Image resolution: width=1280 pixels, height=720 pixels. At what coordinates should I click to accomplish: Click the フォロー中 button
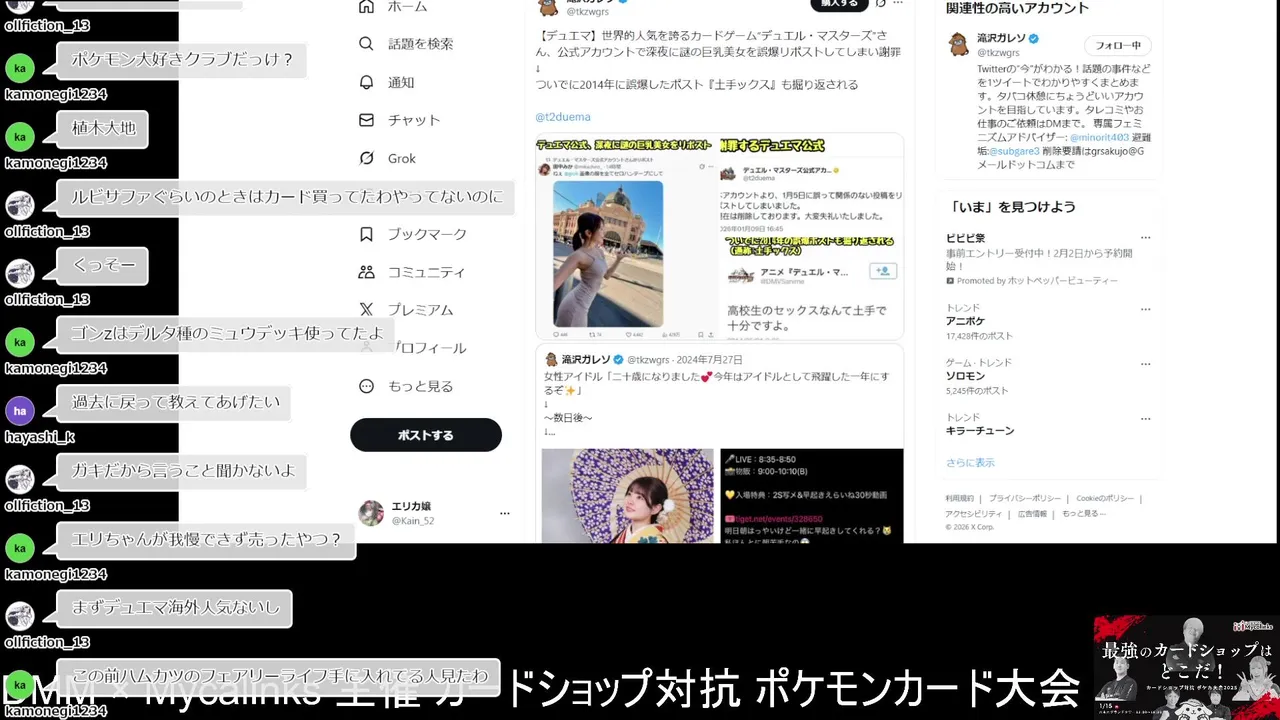click(1118, 46)
